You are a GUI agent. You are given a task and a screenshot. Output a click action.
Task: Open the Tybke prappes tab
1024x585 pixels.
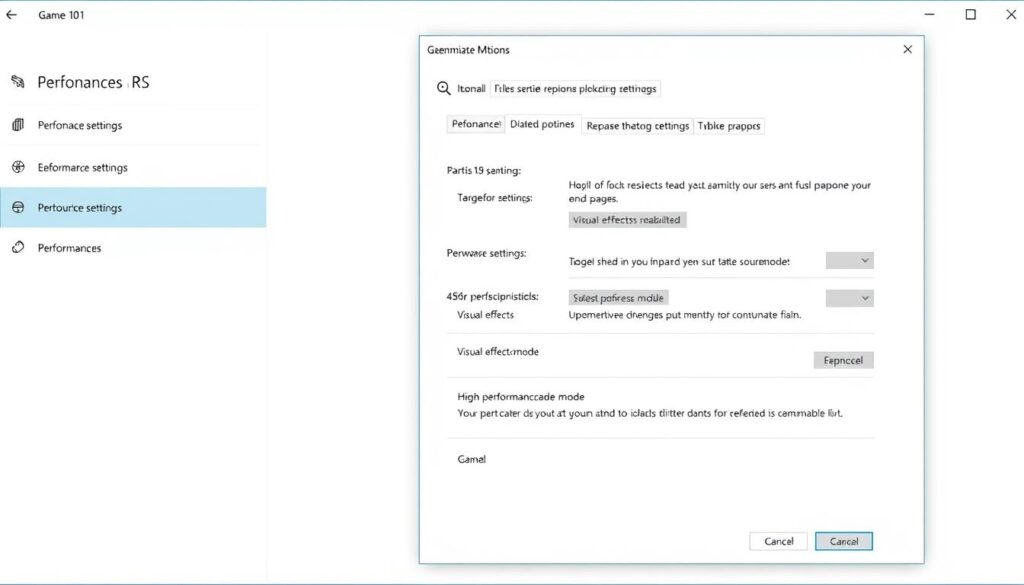[729, 125]
